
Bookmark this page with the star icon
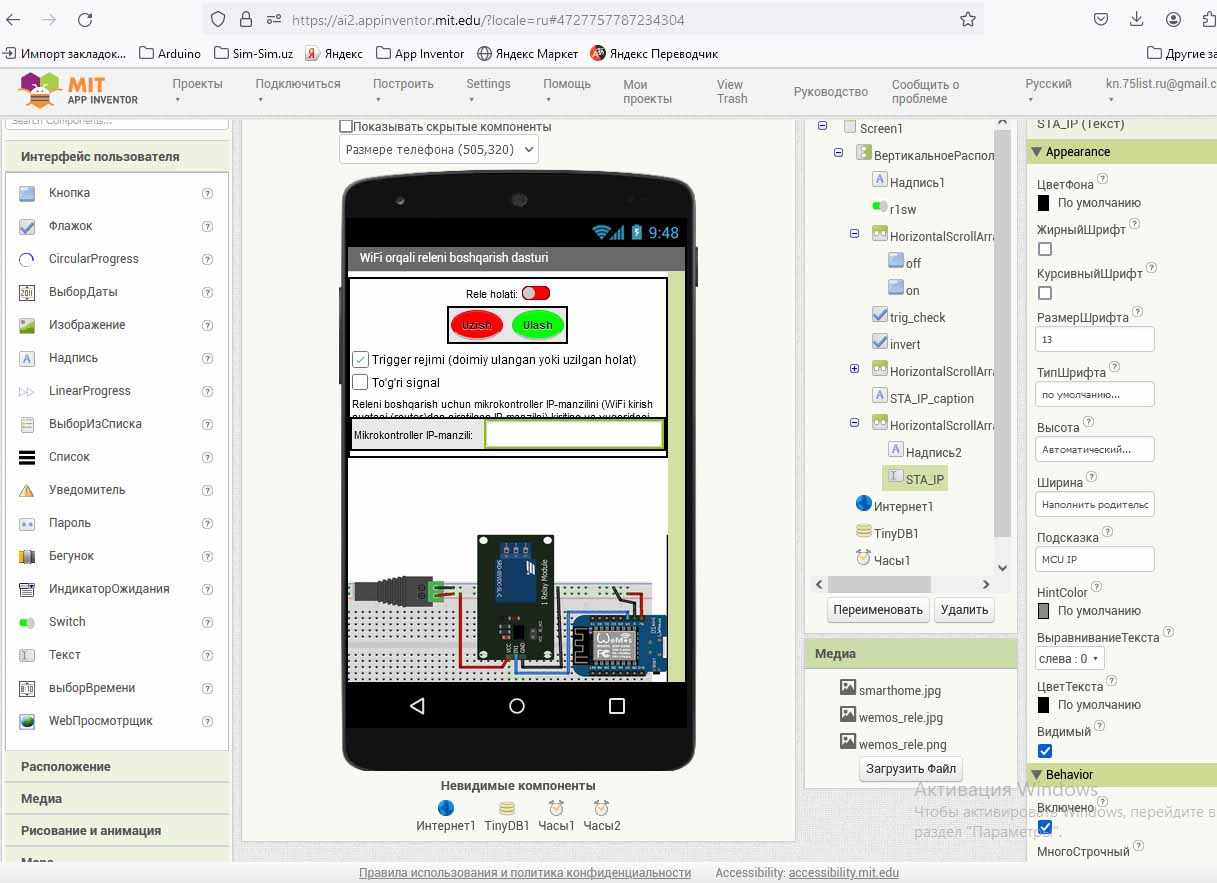[x=967, y=20]
